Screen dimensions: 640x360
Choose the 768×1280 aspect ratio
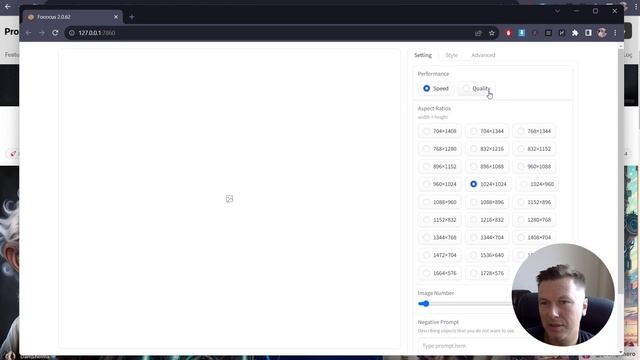point(440,149)
